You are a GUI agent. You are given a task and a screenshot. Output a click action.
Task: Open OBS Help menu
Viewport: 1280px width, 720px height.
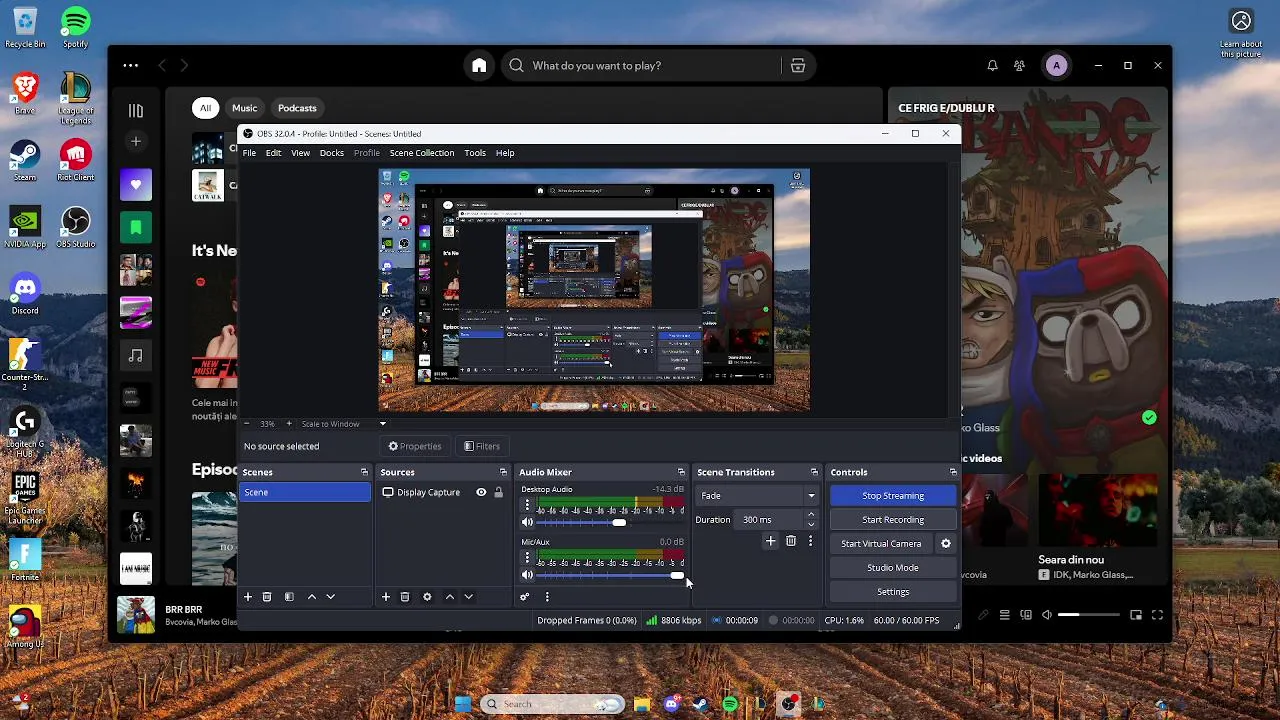(x=505, y=153)
